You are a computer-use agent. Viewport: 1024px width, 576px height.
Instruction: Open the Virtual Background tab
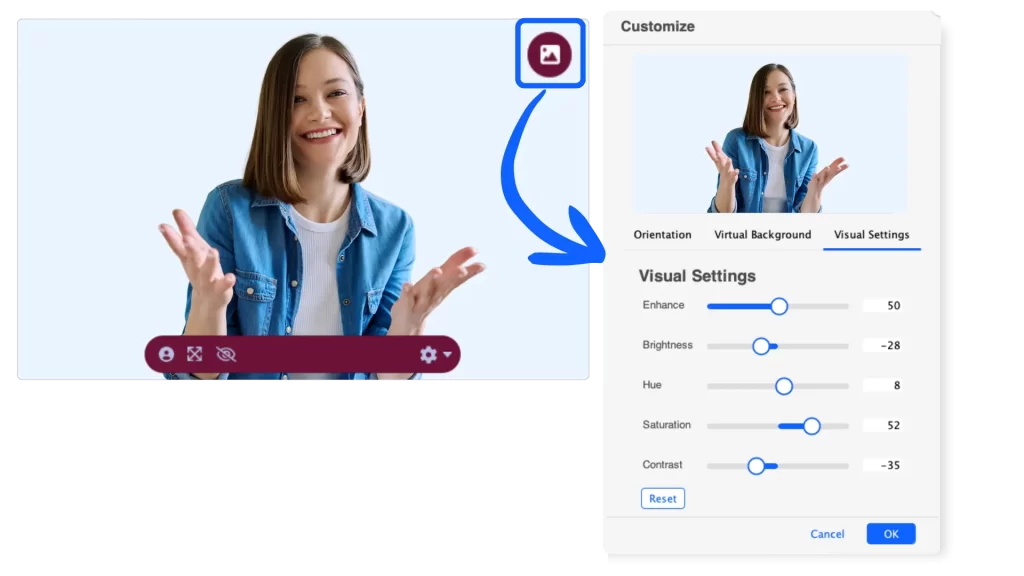762,235
